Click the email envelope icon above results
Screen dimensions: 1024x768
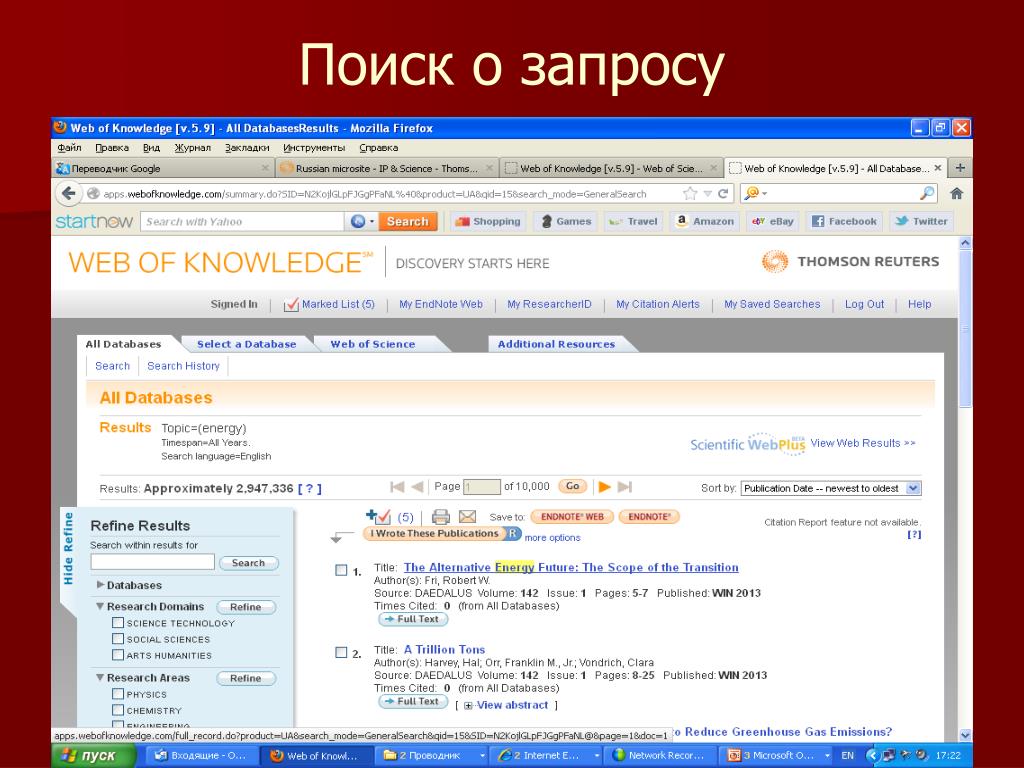pyautogui.click(x=468, y=517)
